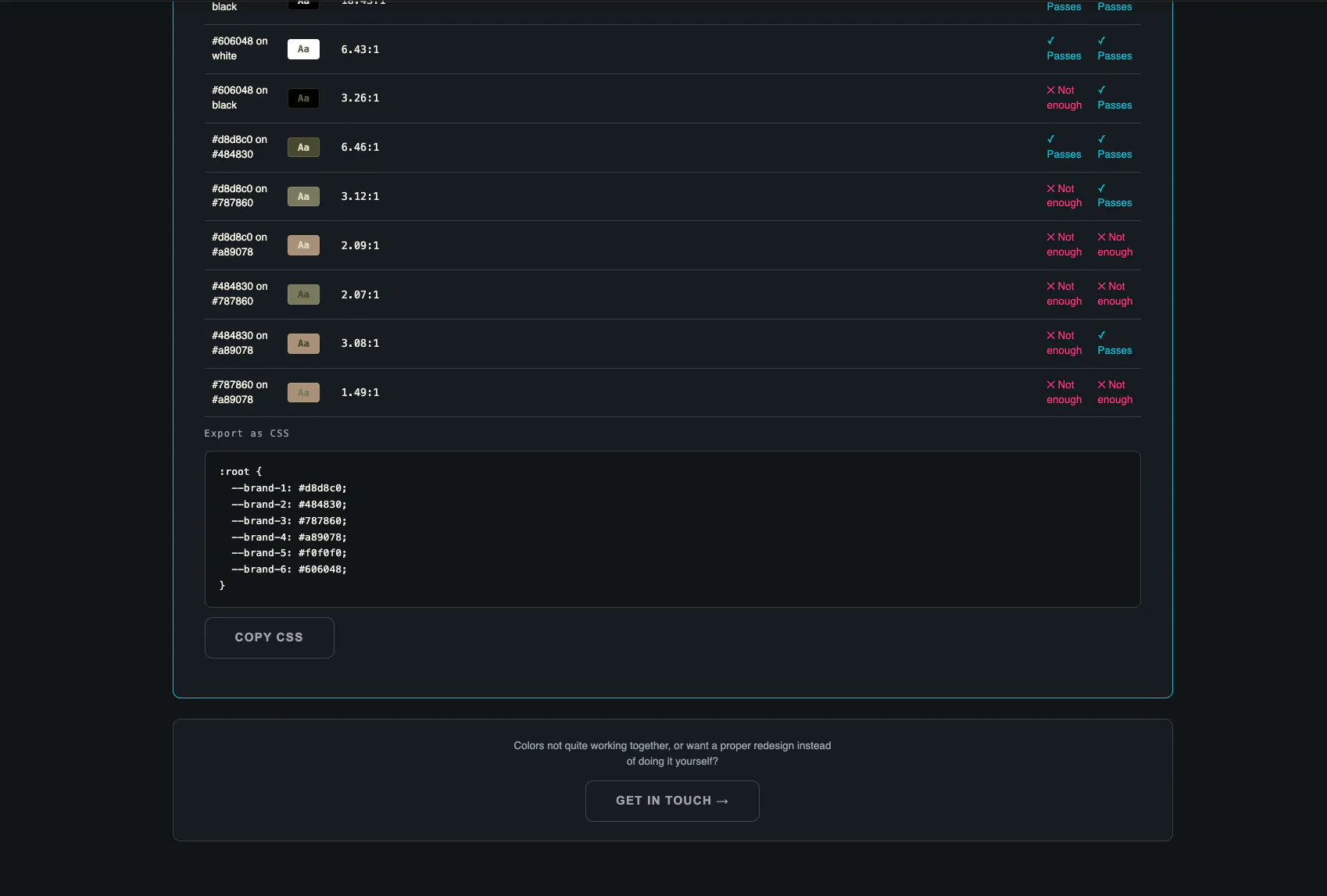Click the '#484830 on #787860' label
Viewport: 1327px width, 896px height.
[x=240, y=294]
